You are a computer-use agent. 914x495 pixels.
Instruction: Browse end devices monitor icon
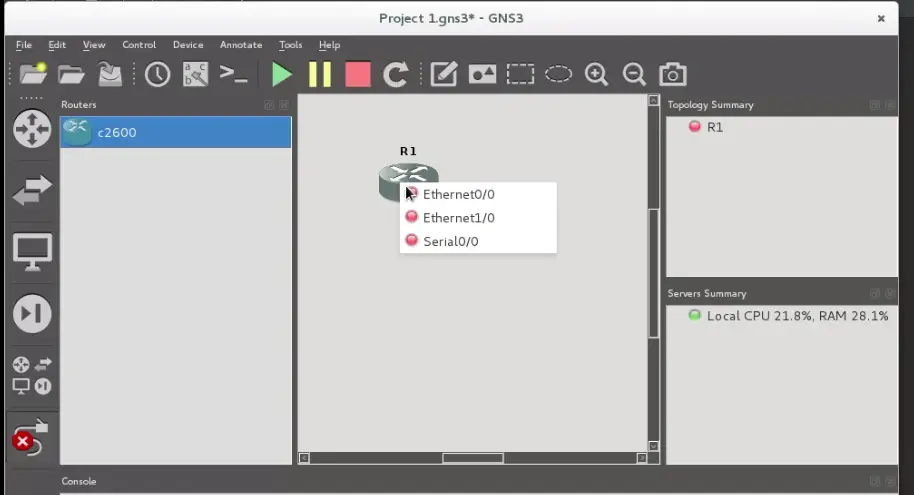click(x=32, y=252)
